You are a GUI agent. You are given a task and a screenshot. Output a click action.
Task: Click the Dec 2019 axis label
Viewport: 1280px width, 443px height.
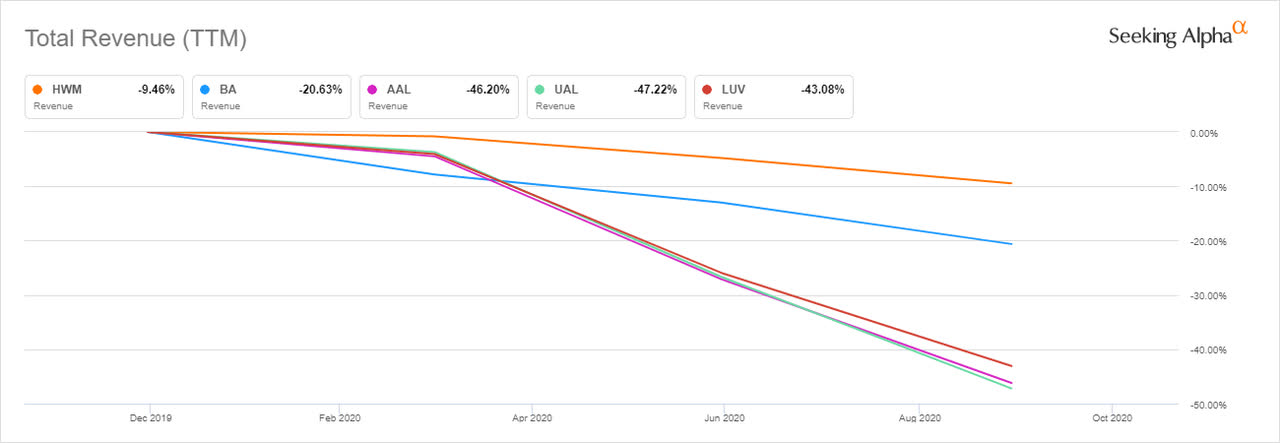pyautogui.click(x=148, y=418)
